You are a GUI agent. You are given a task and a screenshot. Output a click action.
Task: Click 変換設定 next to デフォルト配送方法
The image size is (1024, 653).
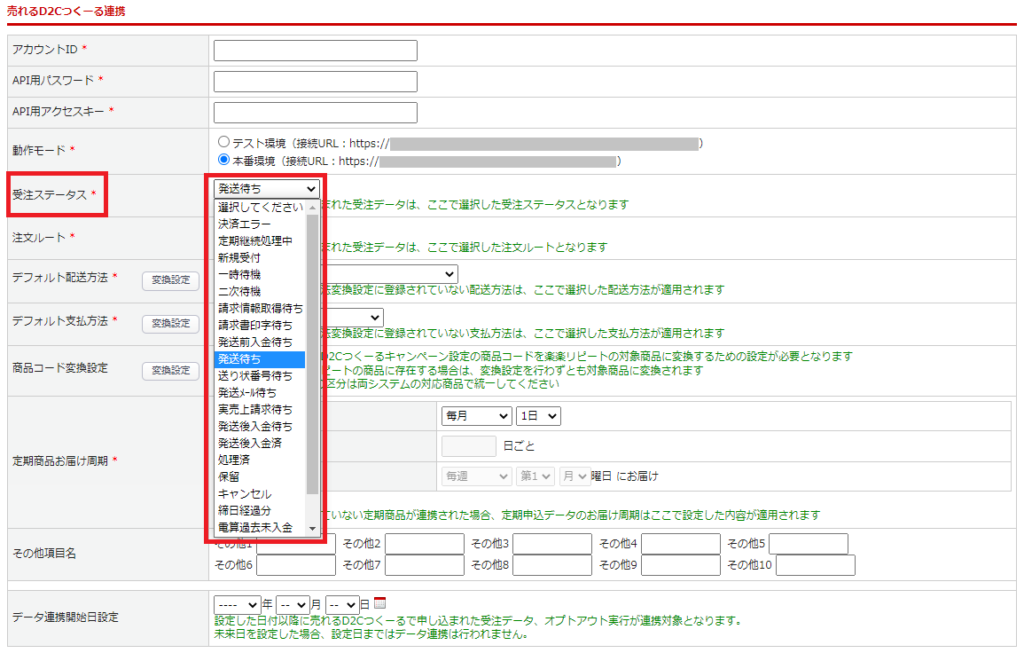tap(170, 280)
